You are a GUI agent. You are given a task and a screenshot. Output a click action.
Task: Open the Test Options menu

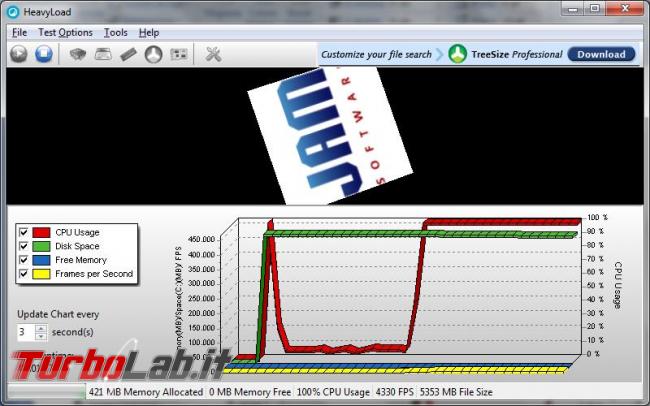[65, 32]
